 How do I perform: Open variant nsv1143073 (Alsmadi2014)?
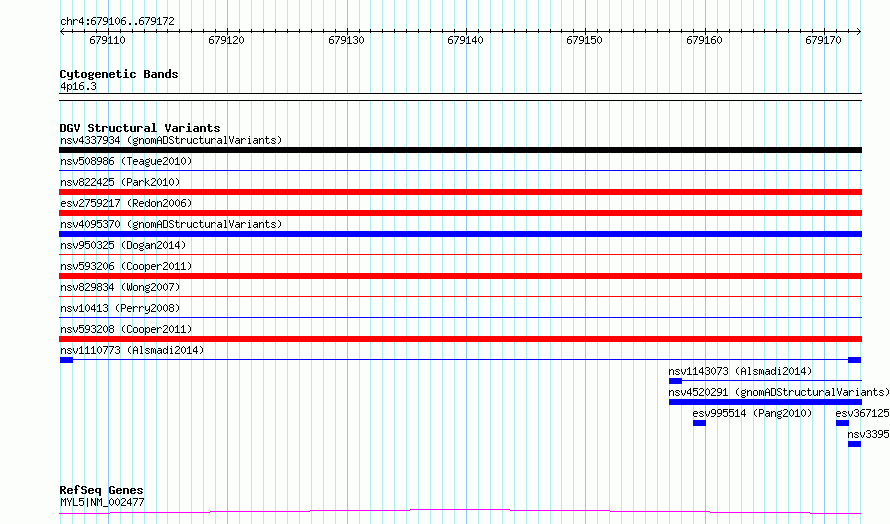pyautogui.click(x=740, y=371)
